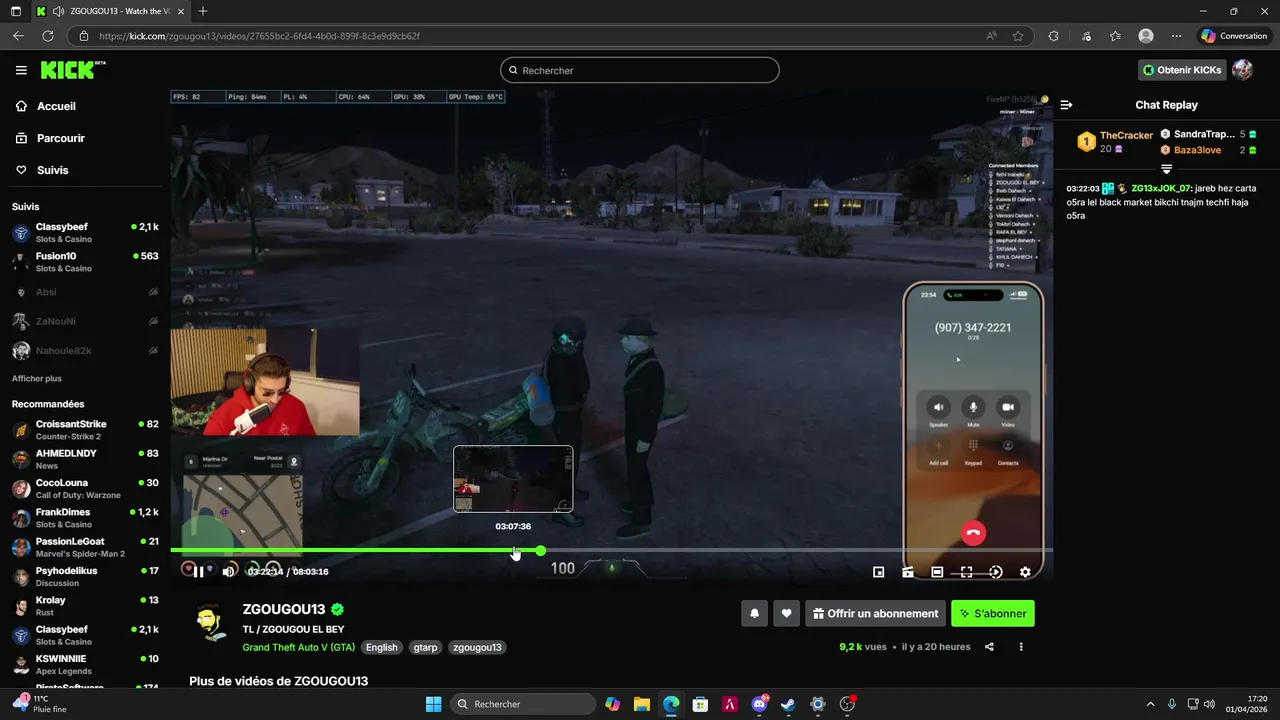Open browser tab actions menu
This screenshot has height=720, width=1280.
click(x=16, y=11)
